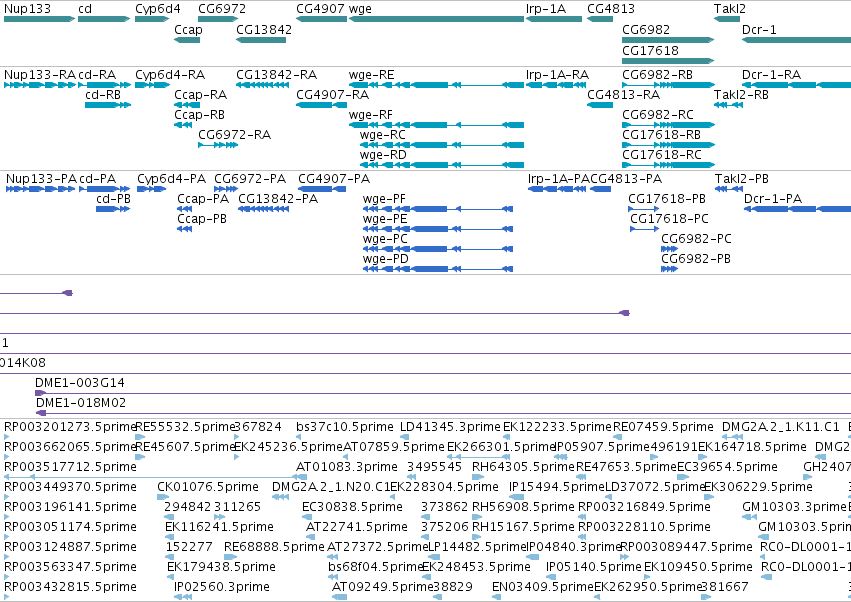Open the Dcr-1-PA protein label
The height and width of the screenshot is (602, 851).
tap(773, 199)
